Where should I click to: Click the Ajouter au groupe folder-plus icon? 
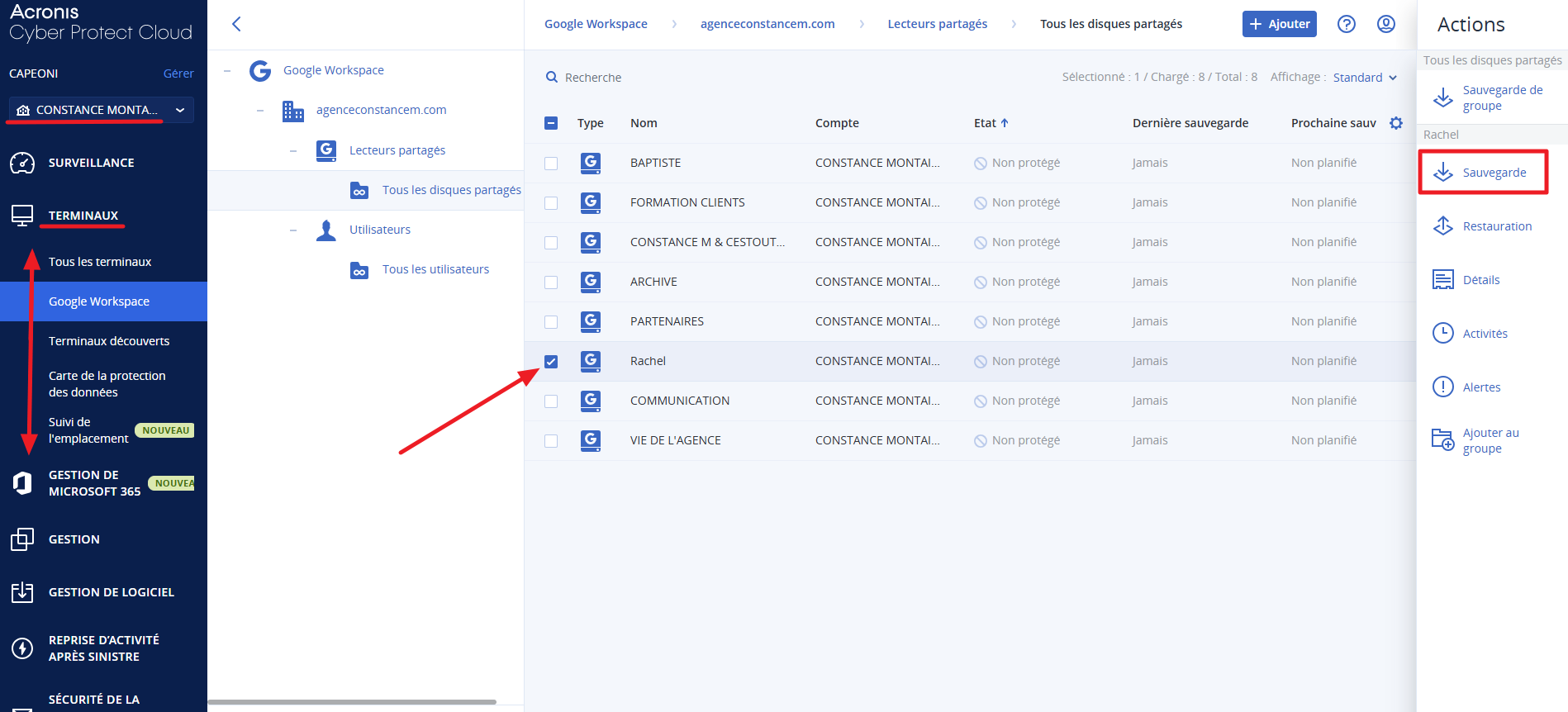pyautogui.click(x=1443, y=440)
